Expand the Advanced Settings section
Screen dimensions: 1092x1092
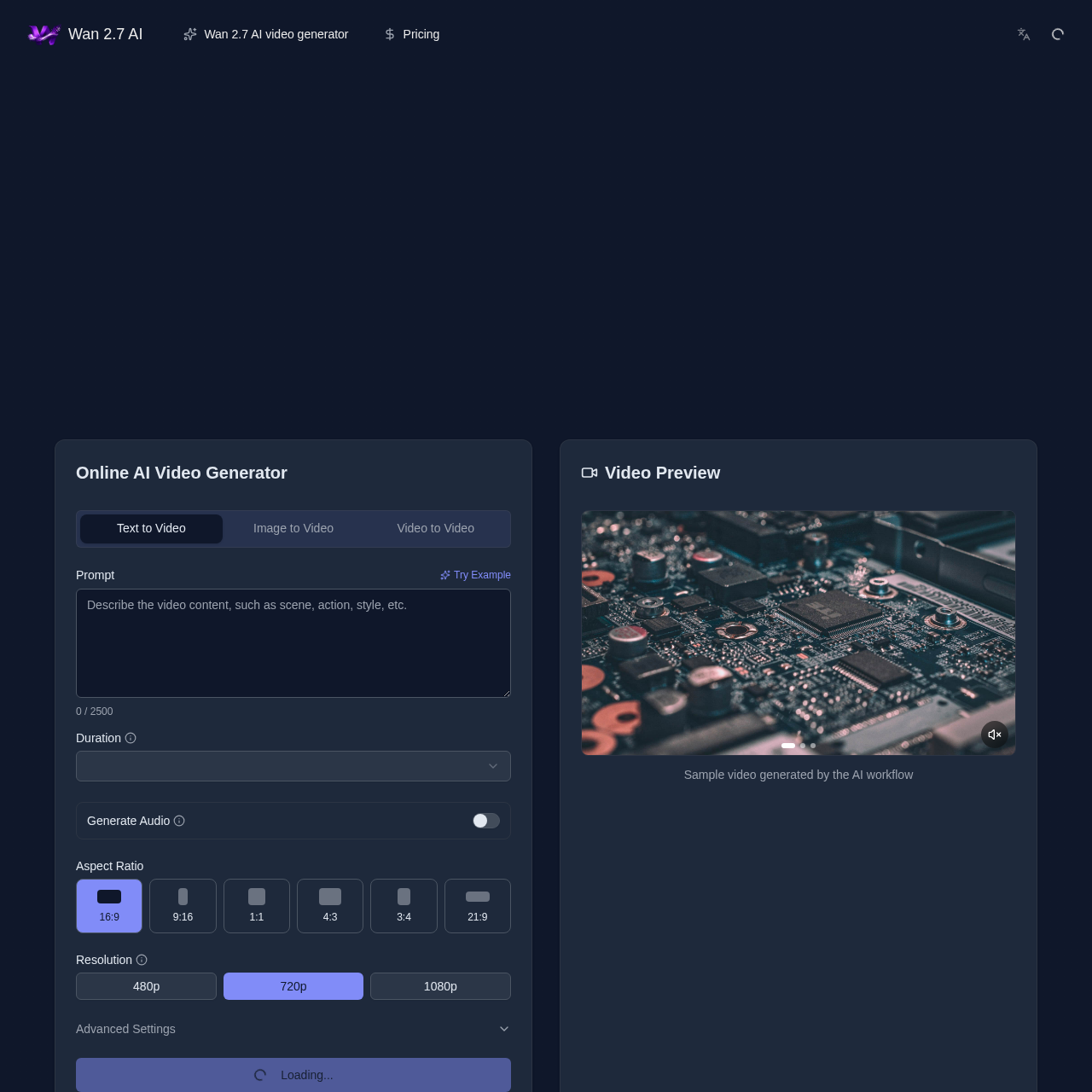click(x=125, y=1029)
